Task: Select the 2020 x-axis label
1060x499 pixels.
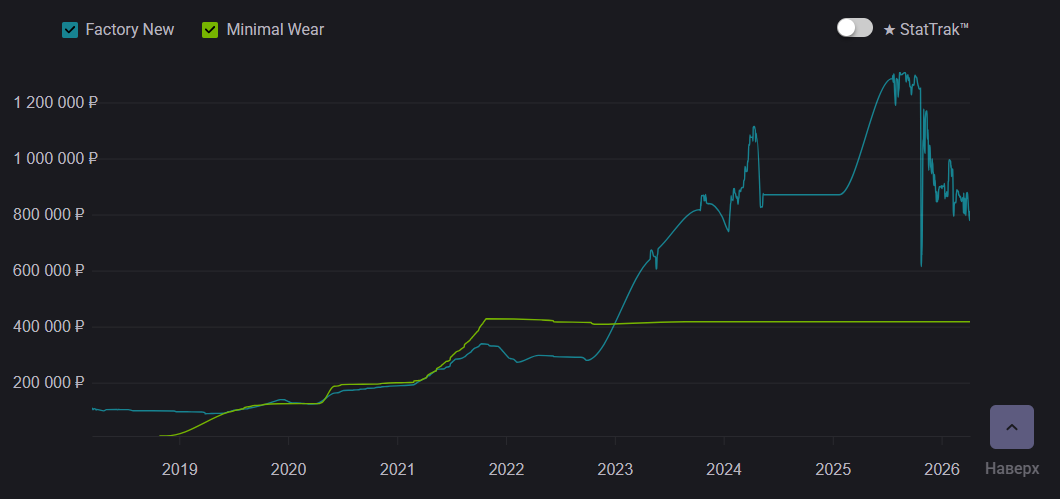Action: (x=288, y=469)
